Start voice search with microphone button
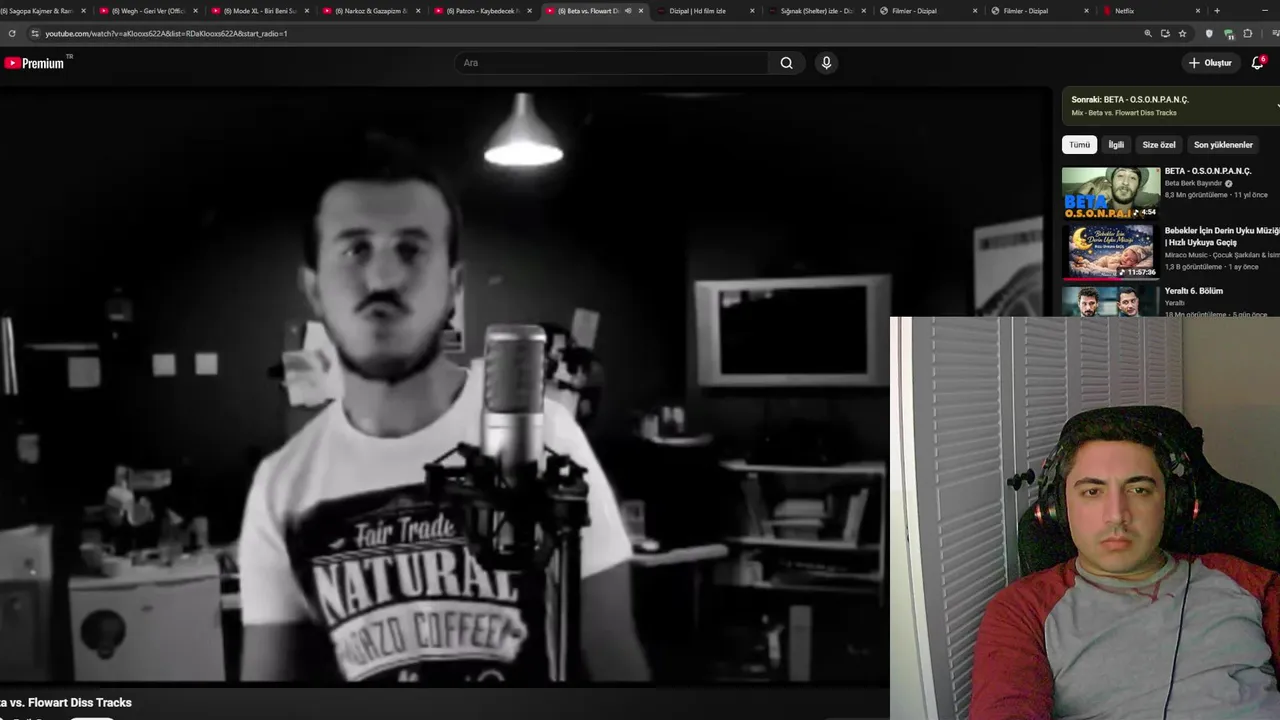The width and height of the screenshot is (1280, 720). tap(826, 63)
